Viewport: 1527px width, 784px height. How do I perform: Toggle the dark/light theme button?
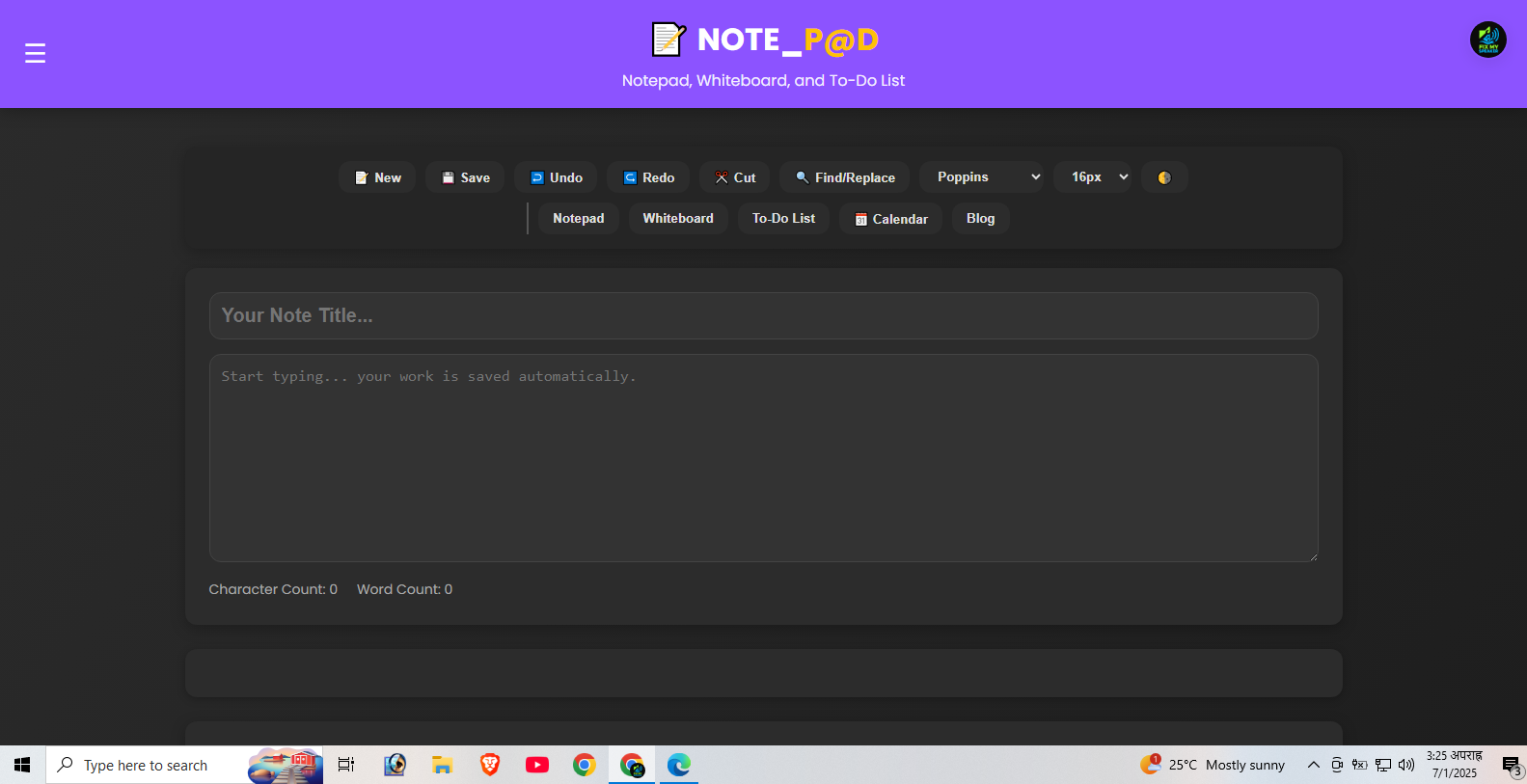pos(1164,177)
